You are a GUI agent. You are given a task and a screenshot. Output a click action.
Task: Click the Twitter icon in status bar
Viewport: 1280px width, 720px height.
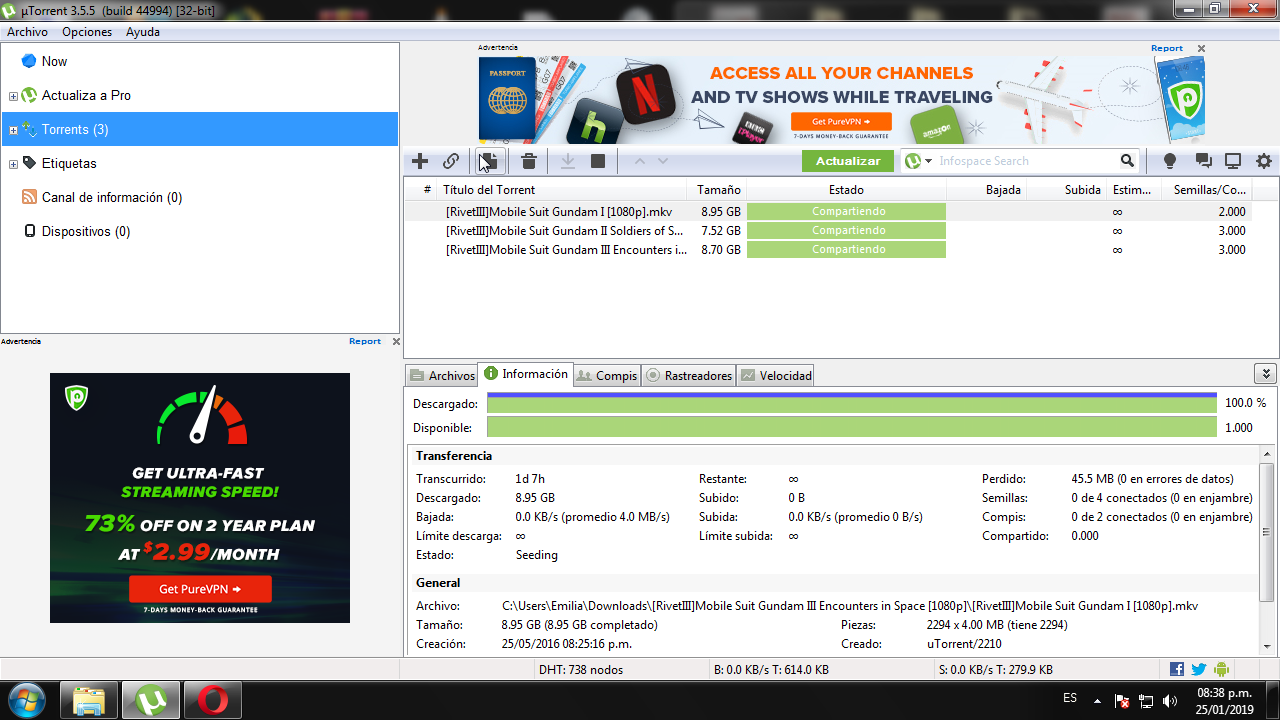click(x=1198, y=670)
